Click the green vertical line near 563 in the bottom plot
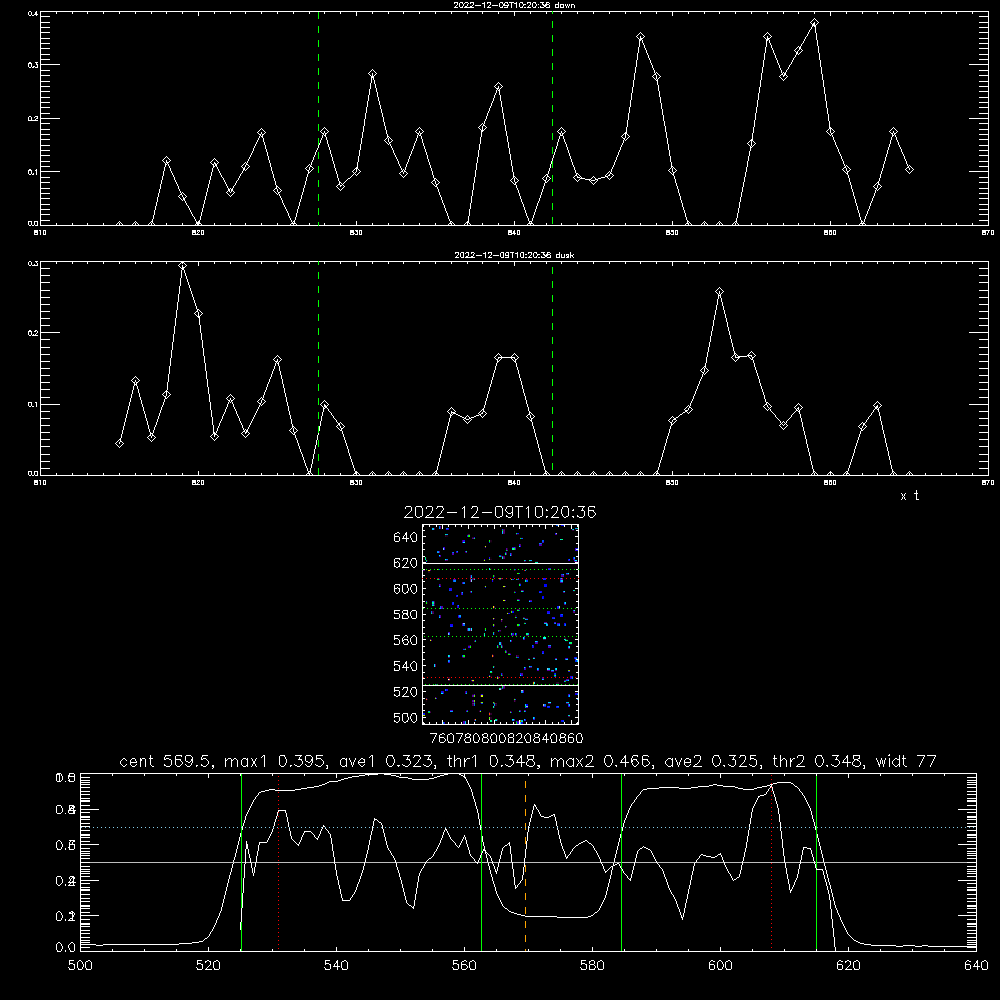1000x1000 pixels. tap(481, 861)
